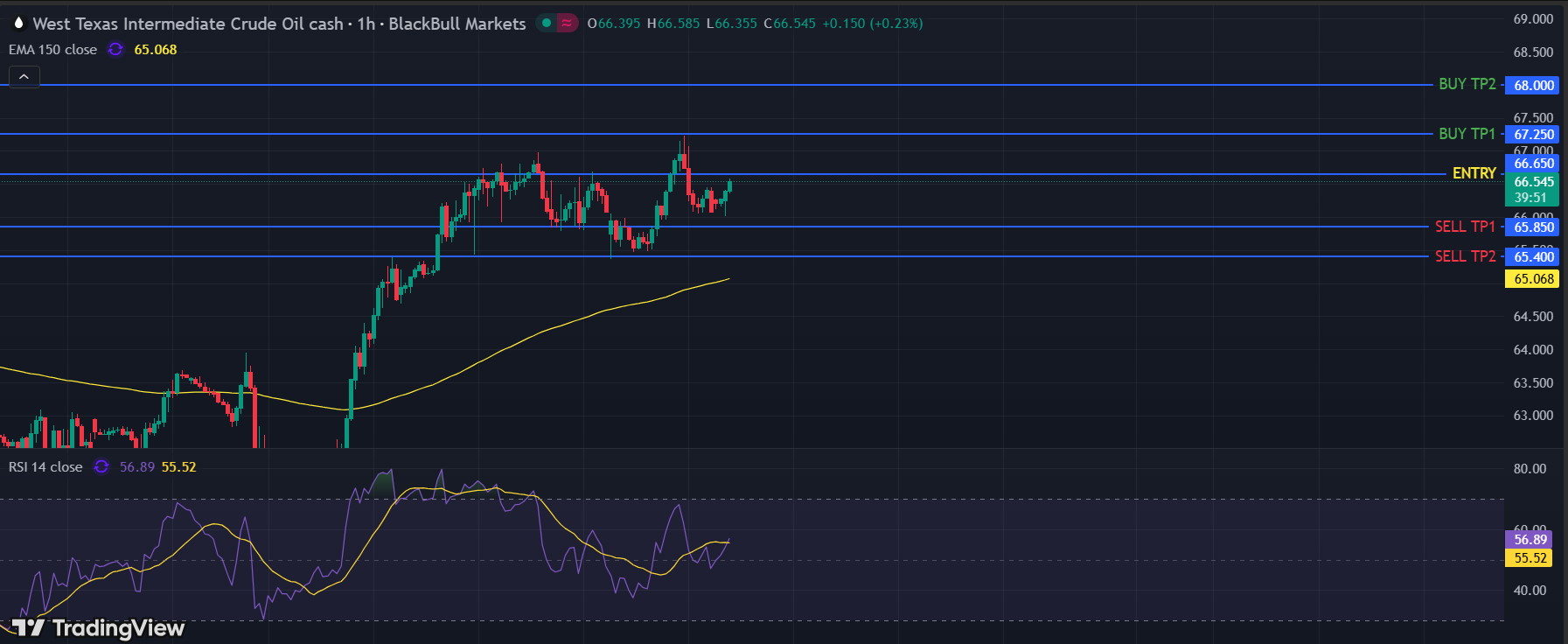Click the RSI 14 refresh icon
1568x644 pixels.
[x=101, y=467]
